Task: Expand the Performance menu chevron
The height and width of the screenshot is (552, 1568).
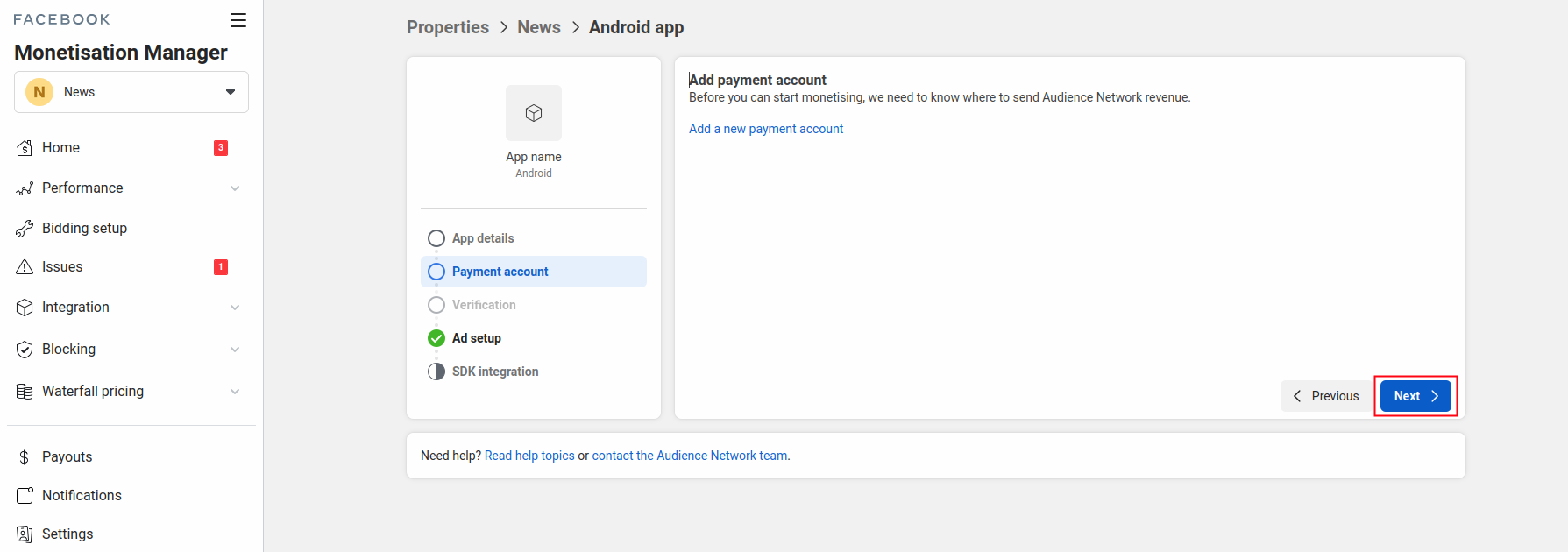Action: point(235,188)
